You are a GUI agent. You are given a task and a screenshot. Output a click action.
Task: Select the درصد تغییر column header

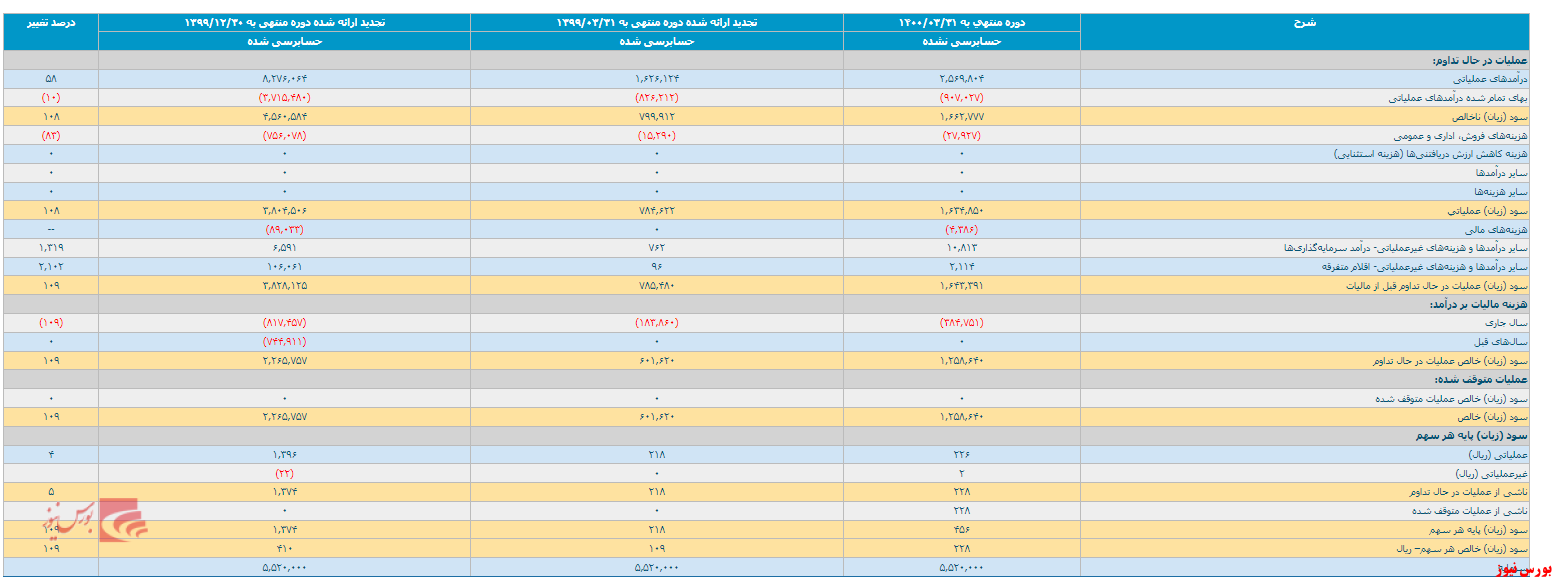50,22
